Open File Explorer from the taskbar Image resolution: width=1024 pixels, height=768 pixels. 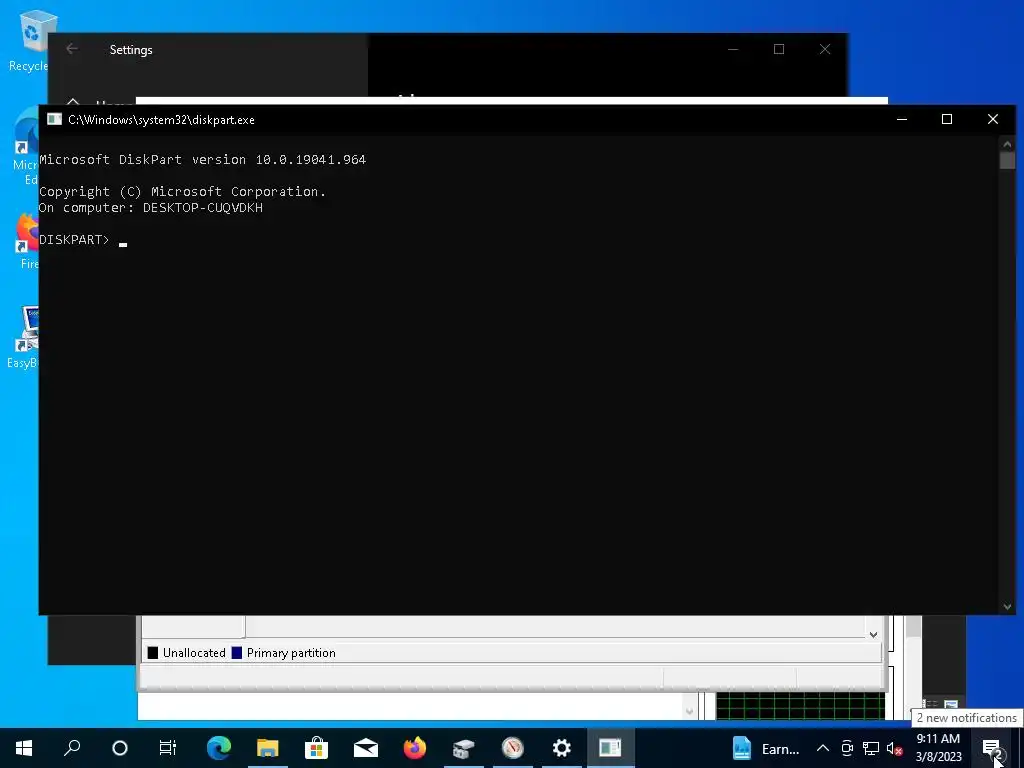click(x=268, y=748)
